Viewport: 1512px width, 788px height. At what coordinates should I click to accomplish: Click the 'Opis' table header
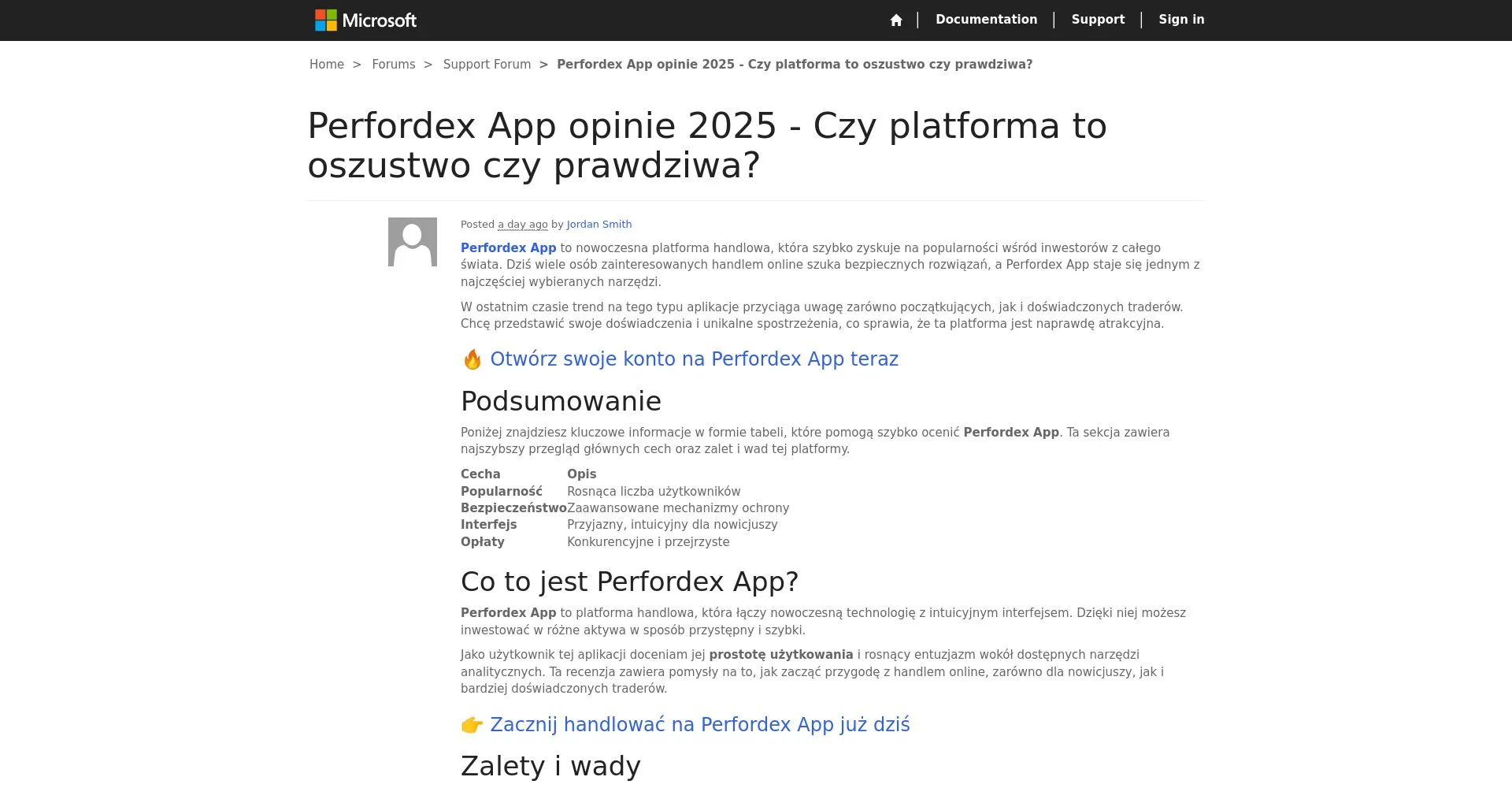(581, 474)
